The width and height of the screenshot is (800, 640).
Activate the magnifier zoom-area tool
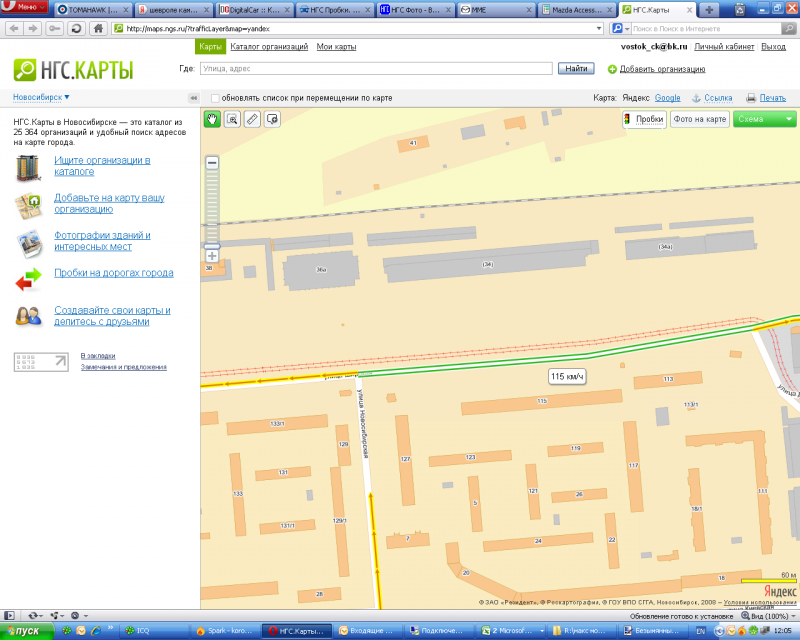(232, 119)
